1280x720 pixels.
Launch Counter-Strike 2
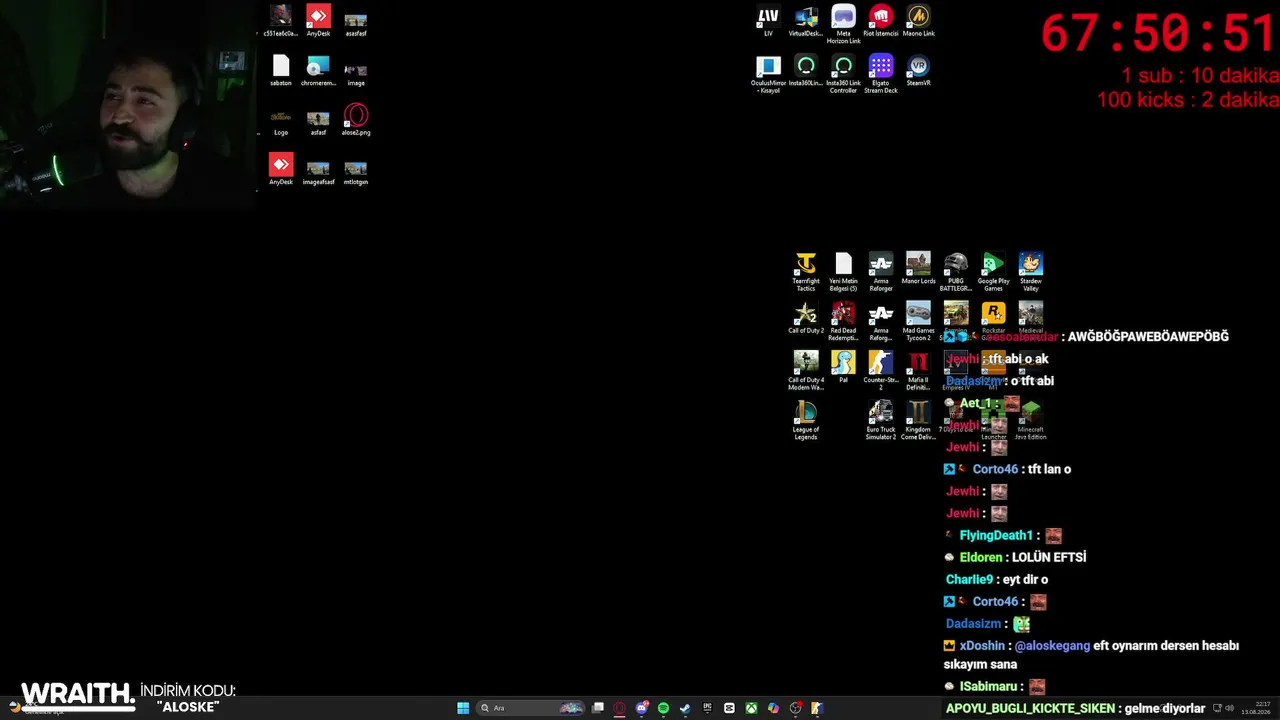pos(881,370)
